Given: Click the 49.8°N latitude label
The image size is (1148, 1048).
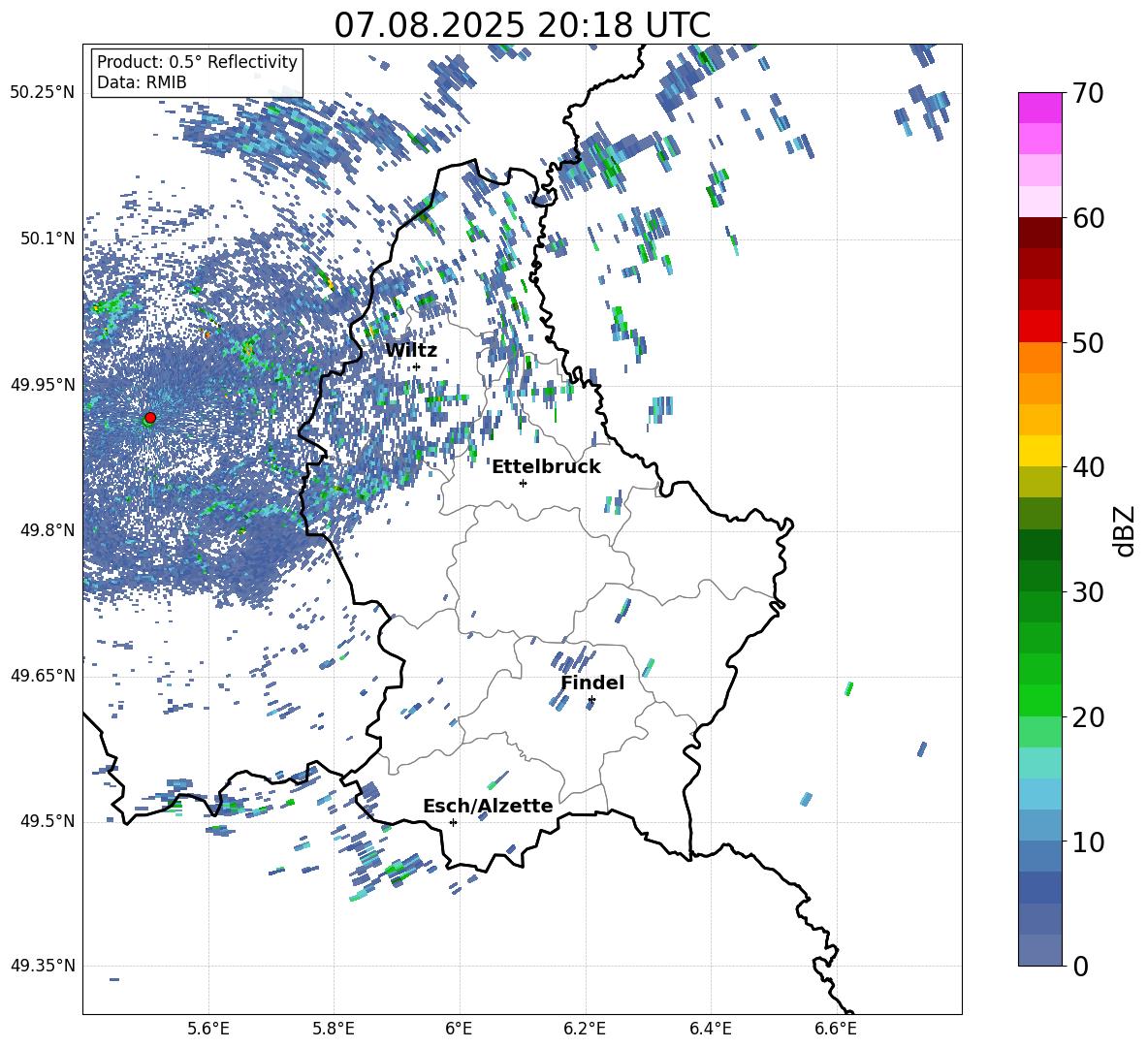Looking at the screenshot, I should point(48,530).
